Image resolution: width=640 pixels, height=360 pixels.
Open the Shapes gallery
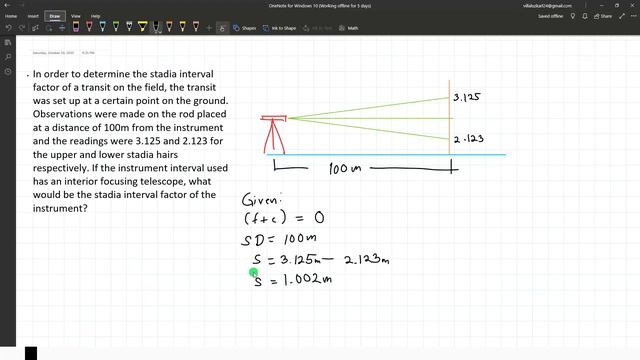[244, 28]
